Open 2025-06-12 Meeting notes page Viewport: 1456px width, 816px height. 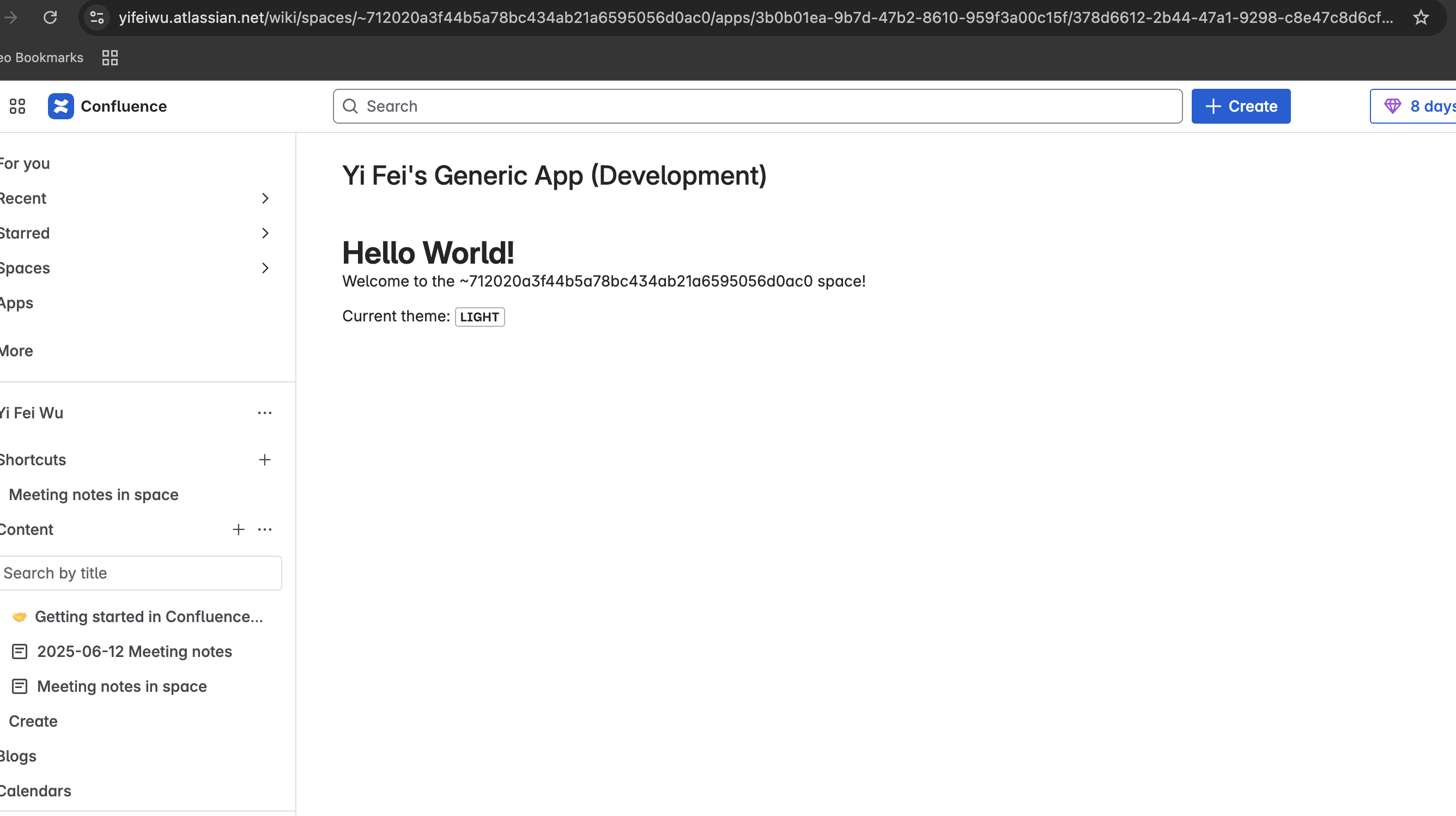[135, 651]
